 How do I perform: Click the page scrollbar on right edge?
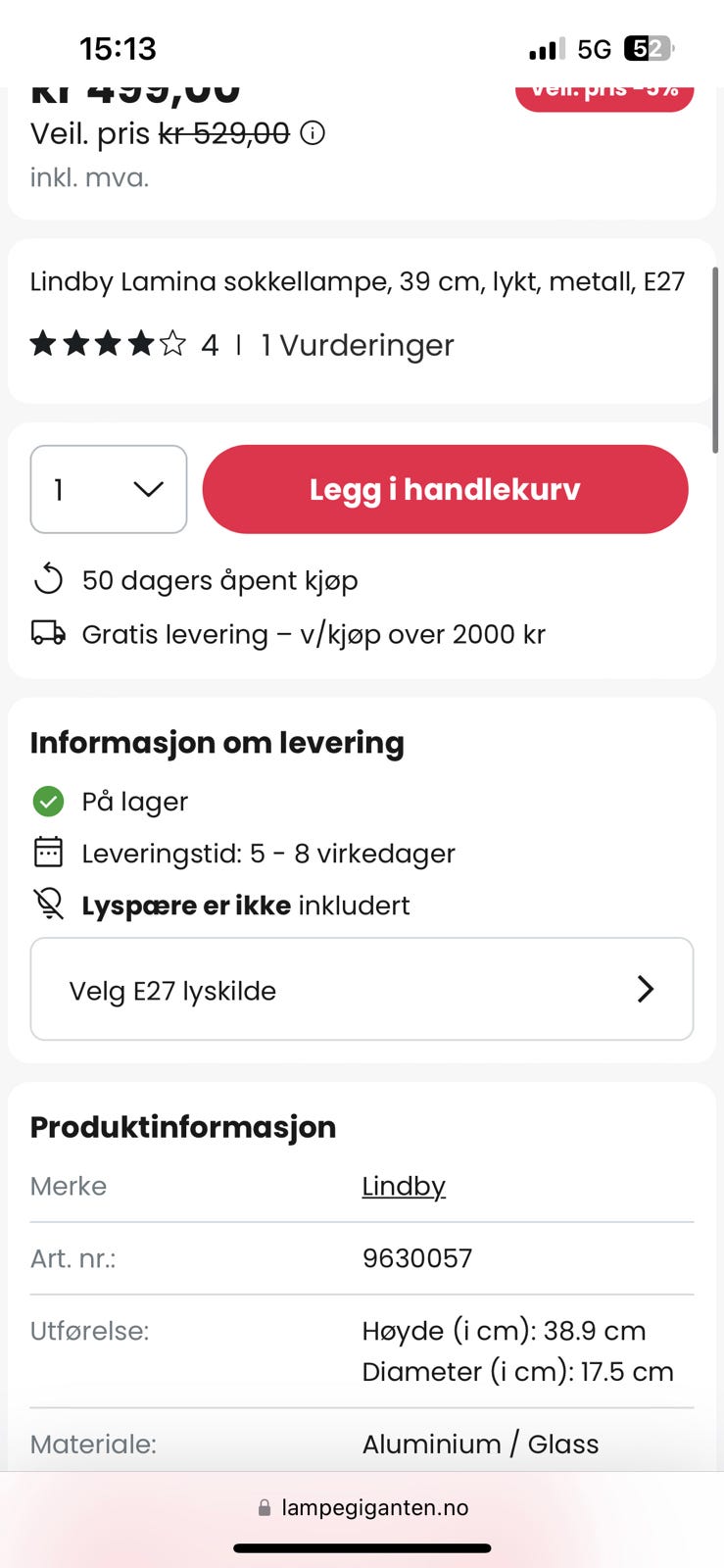(x=716, y=360)
